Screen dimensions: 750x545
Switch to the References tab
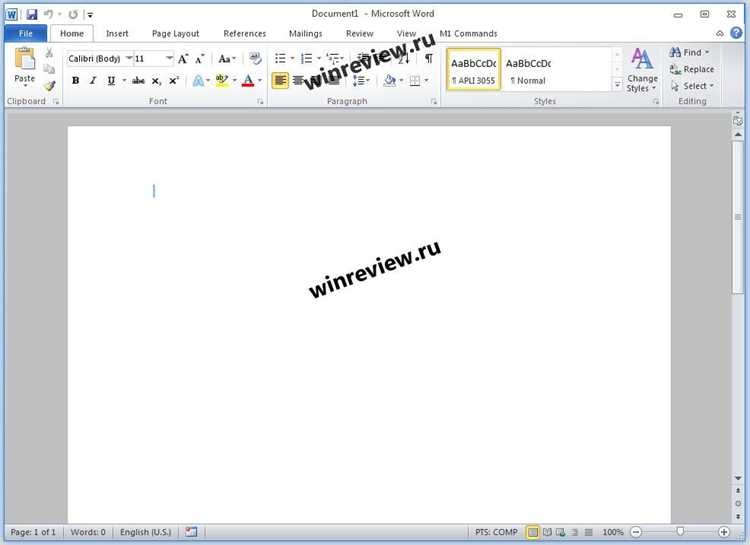[244, 33]
